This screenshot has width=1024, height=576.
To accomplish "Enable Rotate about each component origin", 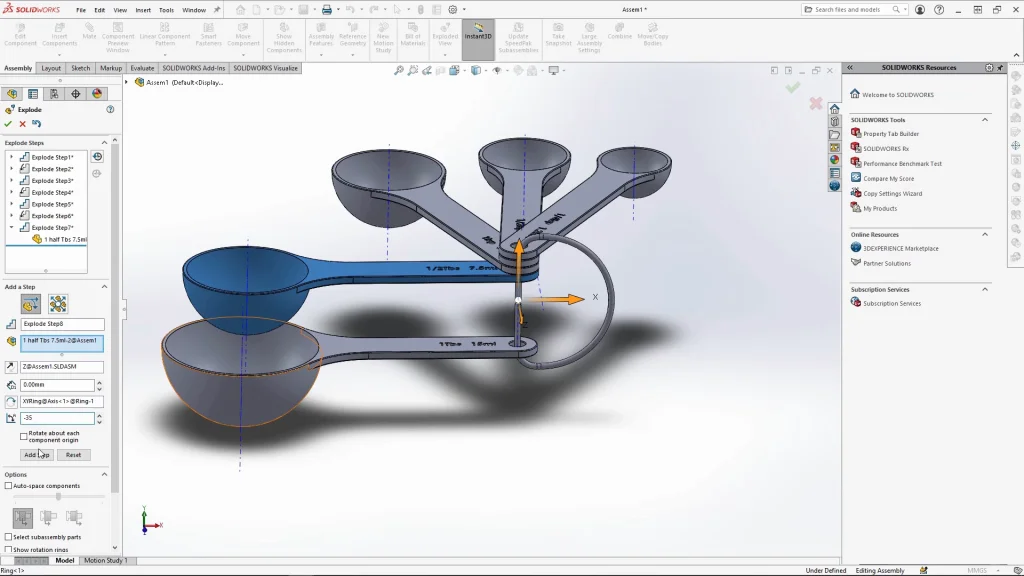I will point(24,435).
